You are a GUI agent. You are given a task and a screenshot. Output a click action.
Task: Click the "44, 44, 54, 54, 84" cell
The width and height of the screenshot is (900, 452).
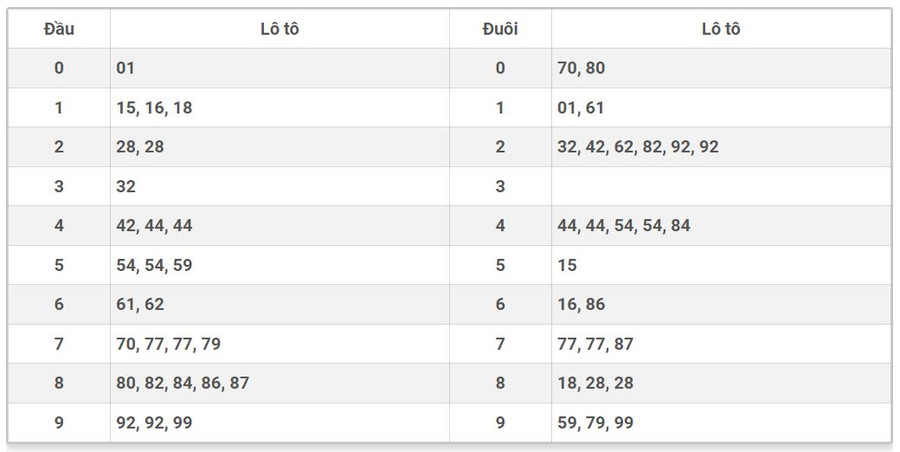tap(623, 226)
